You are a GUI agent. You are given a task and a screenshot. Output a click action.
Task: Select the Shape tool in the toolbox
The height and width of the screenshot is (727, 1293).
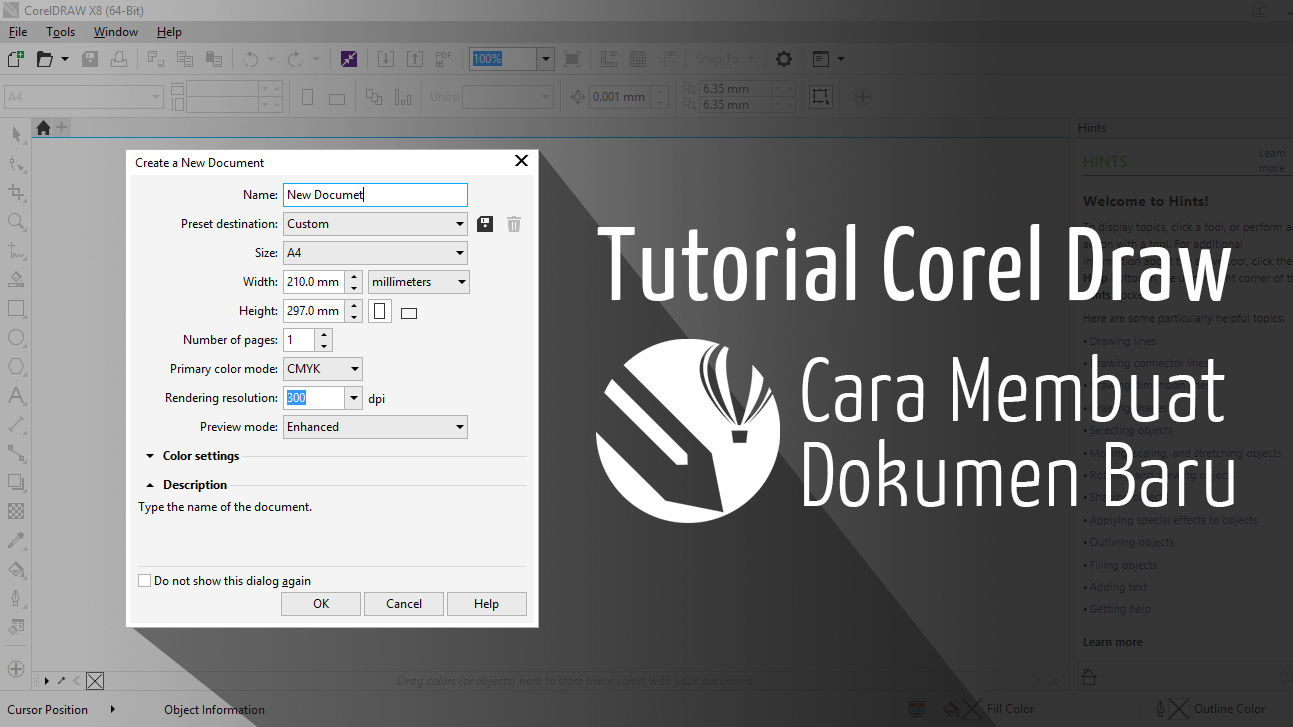tap(16, 163)
